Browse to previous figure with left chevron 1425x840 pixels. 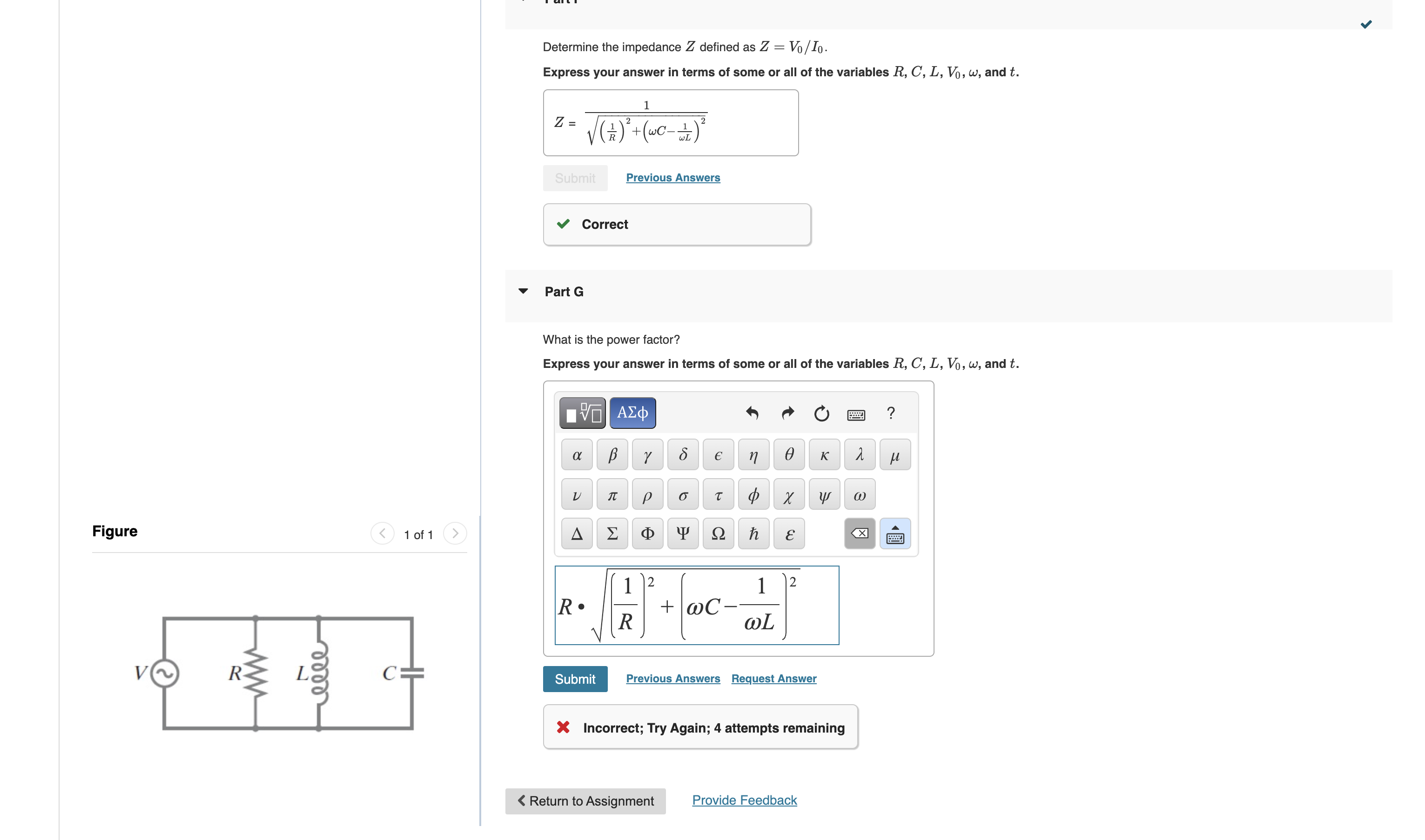tap(382, 533)
